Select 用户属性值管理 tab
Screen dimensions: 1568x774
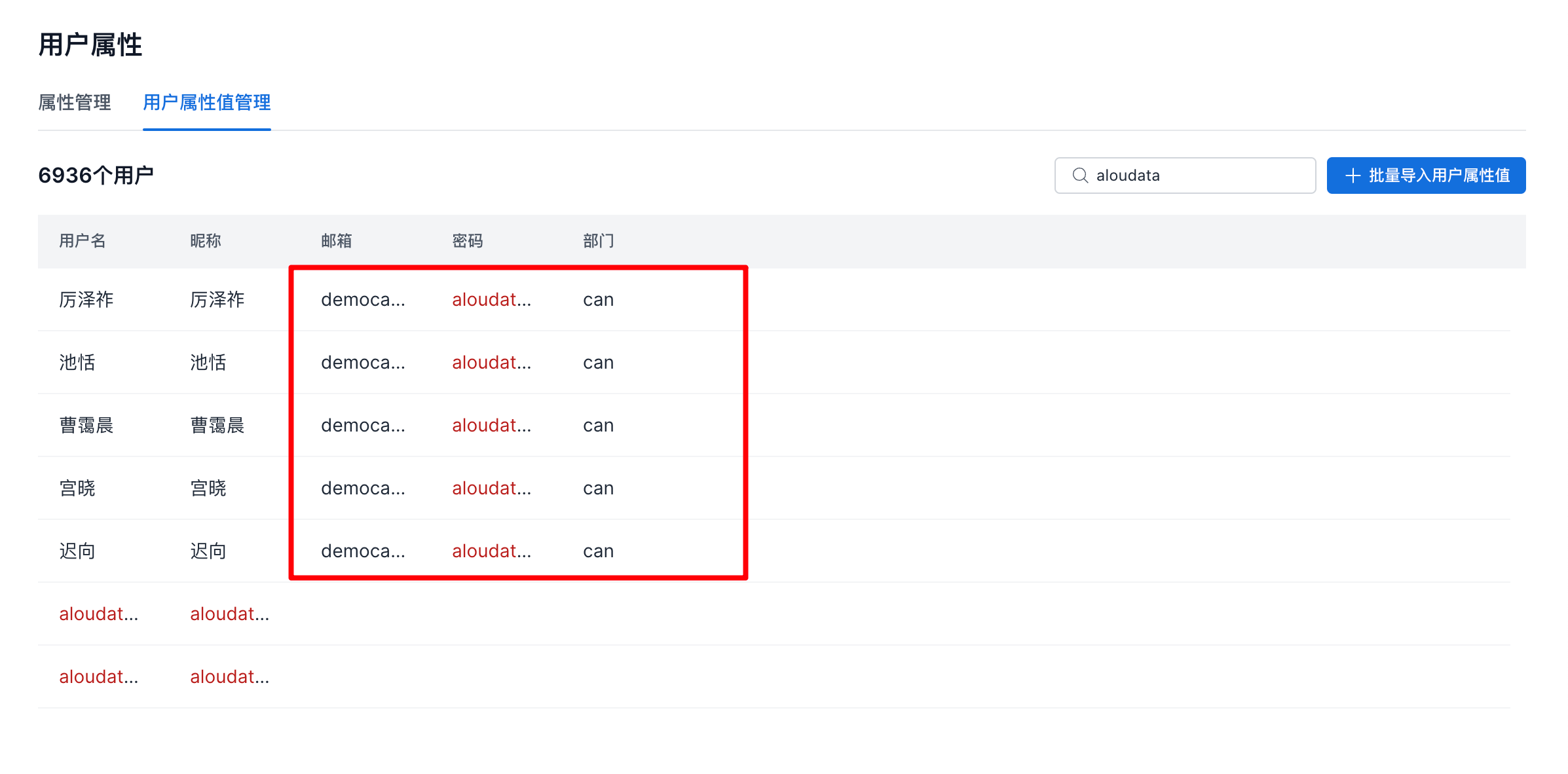point(206,103)
